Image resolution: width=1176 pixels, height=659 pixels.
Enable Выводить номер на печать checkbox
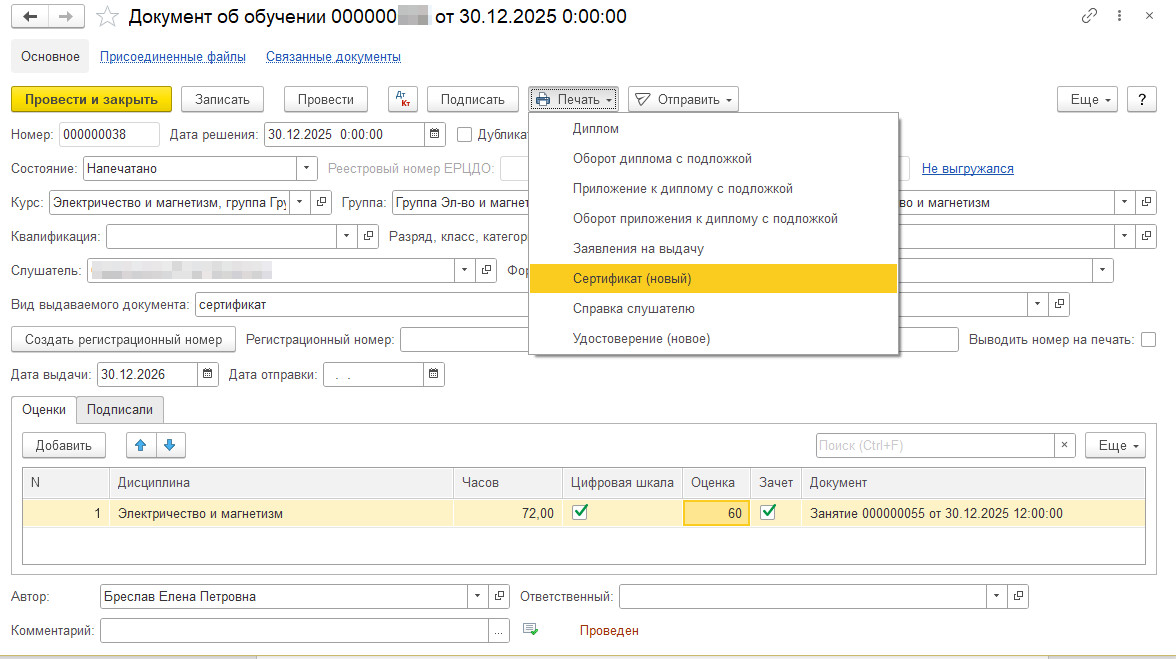pyautogui.click(x=1148, y=339)
